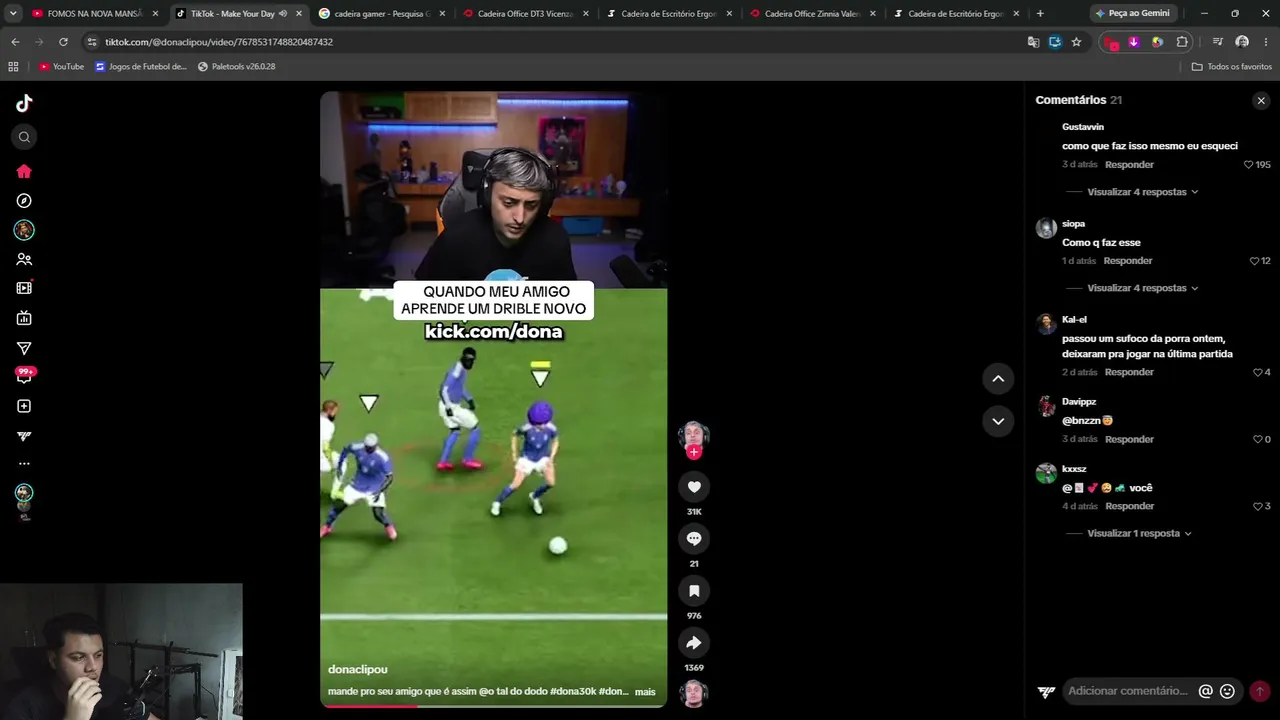Go to the previous video with up arrow

tap(998, 378)
